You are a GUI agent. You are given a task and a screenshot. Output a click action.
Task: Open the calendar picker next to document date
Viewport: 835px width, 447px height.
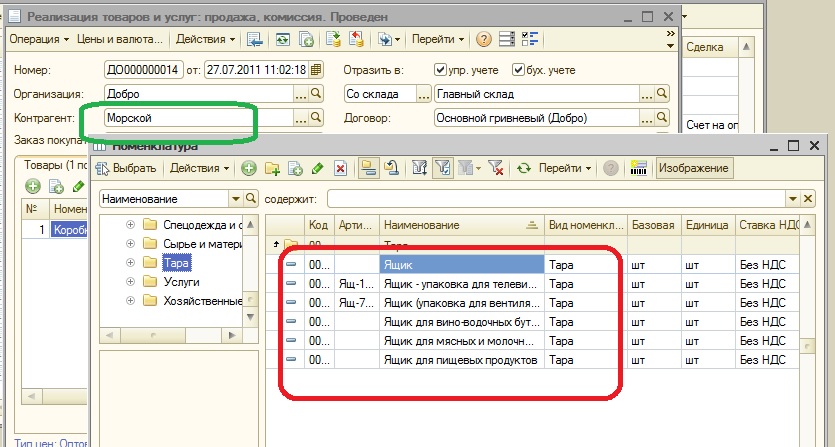(316, 70)
